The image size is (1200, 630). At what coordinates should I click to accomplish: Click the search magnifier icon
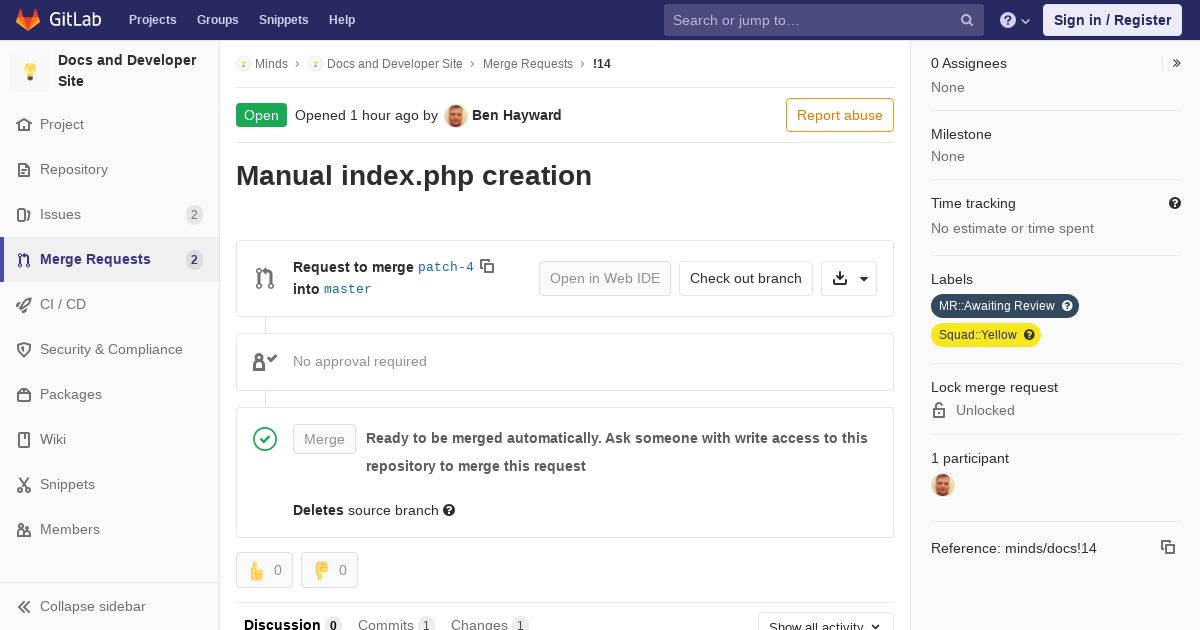click(967, 20)
